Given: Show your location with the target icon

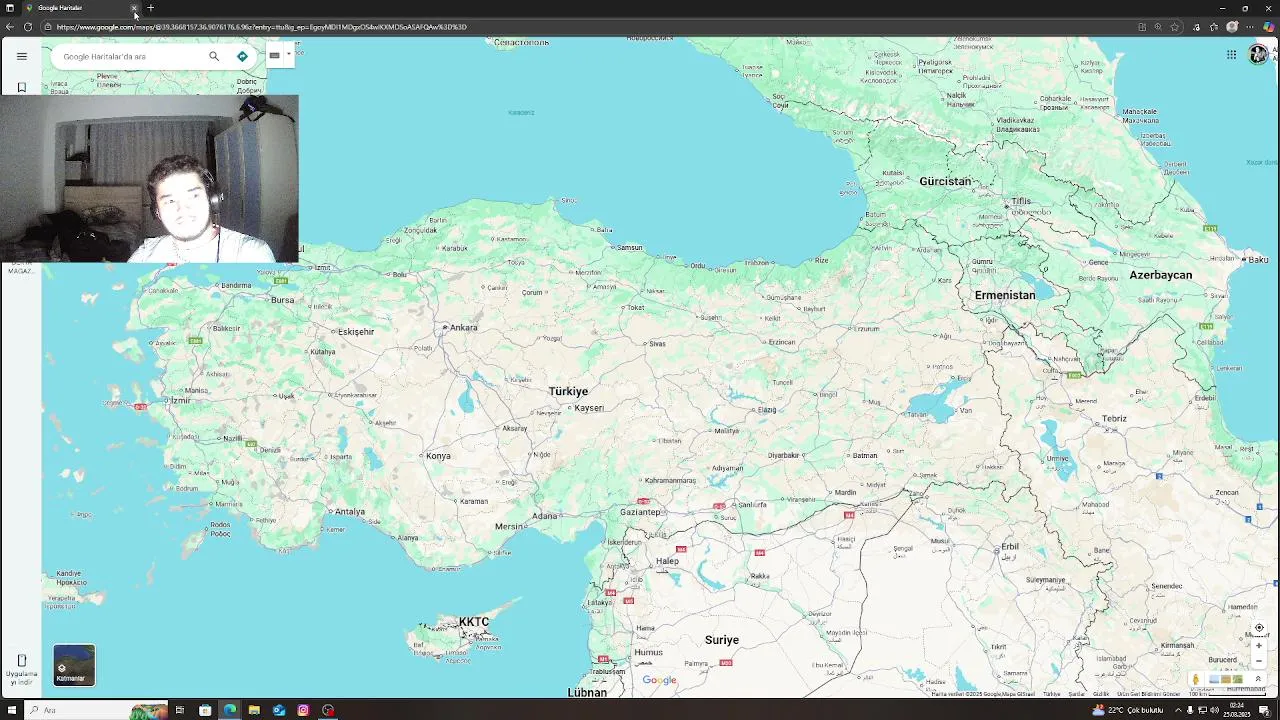Looking at the screenshot, I should click(1259, 628).
